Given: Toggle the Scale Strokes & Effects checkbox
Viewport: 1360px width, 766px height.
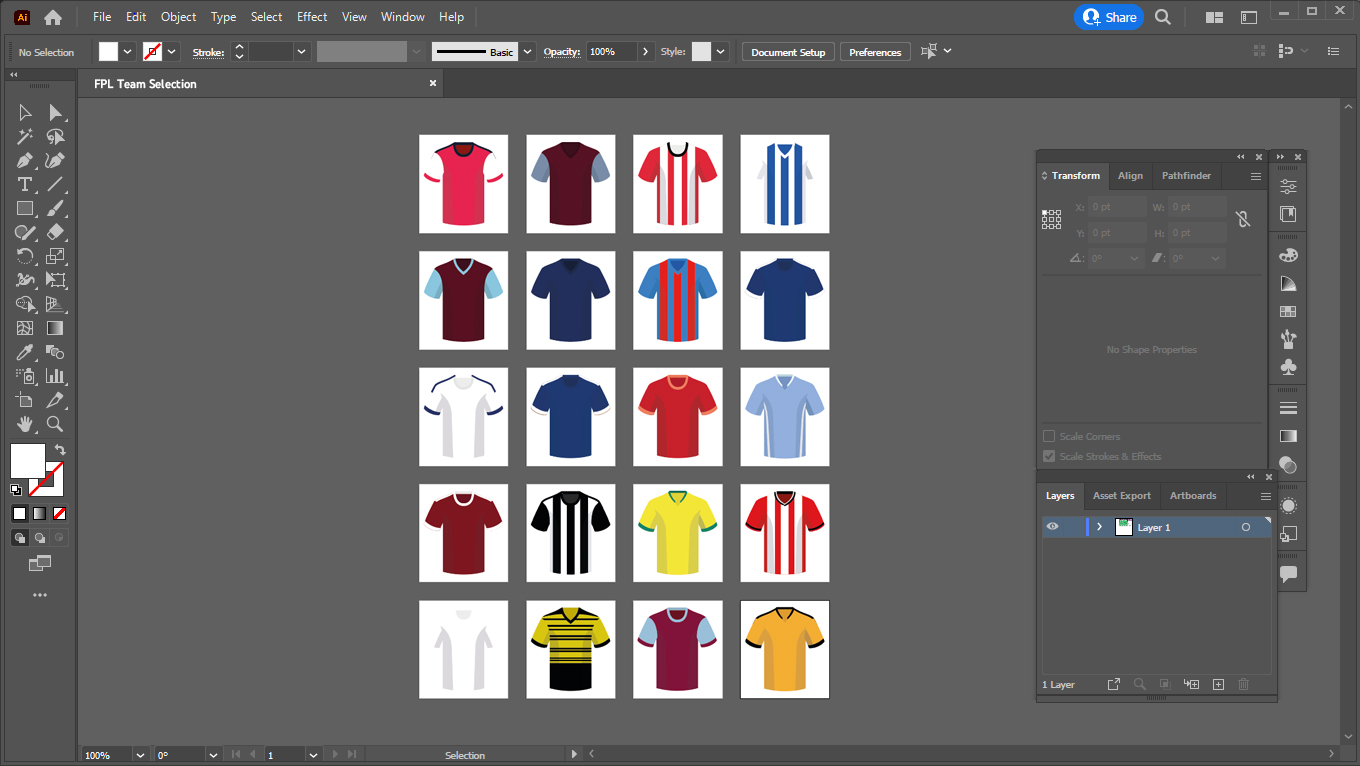Looking at the screenshot, I should click(x=1049, y=456).
